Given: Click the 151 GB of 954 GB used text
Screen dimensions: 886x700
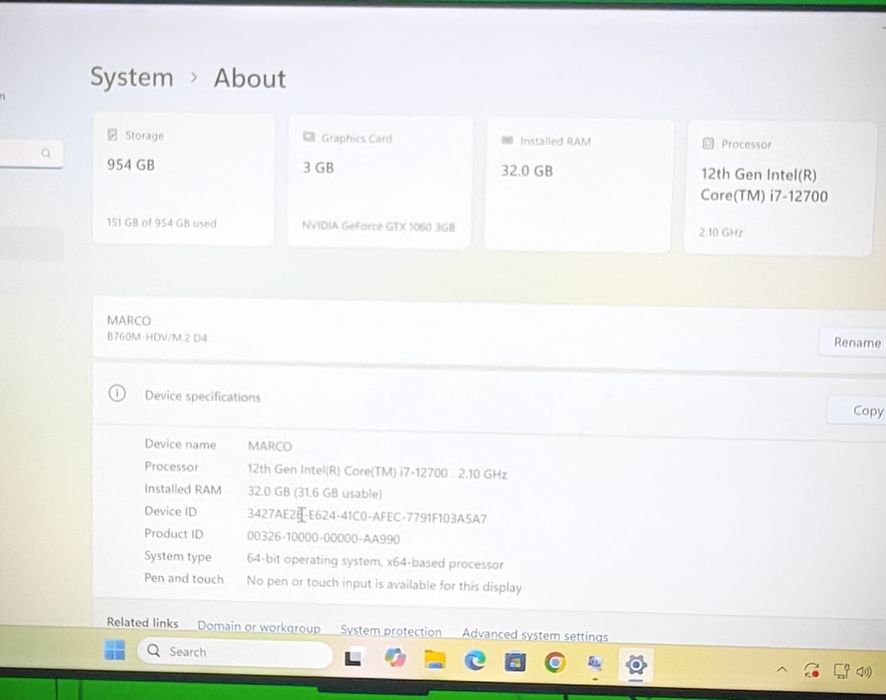Looking at the screenshot, I should pos(162,223).
